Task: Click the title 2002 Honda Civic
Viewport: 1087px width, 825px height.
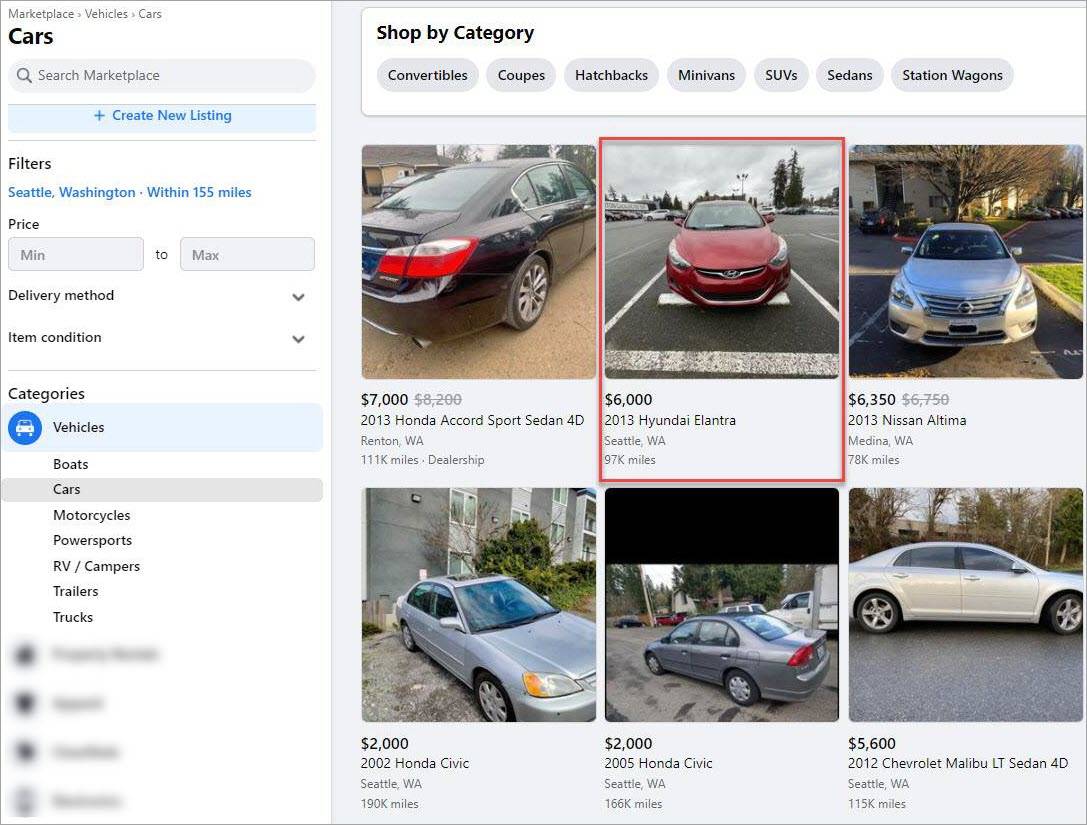Action: click(x=415, y=763)
